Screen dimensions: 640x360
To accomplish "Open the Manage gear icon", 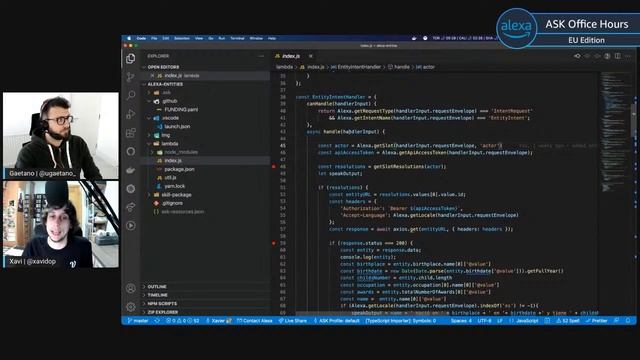I will (x=131, y=307).
